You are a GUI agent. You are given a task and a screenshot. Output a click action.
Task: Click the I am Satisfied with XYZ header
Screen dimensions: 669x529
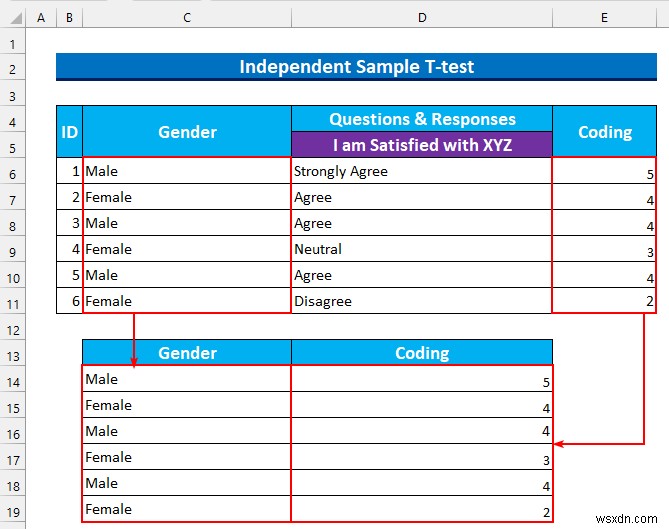point(422,145)
